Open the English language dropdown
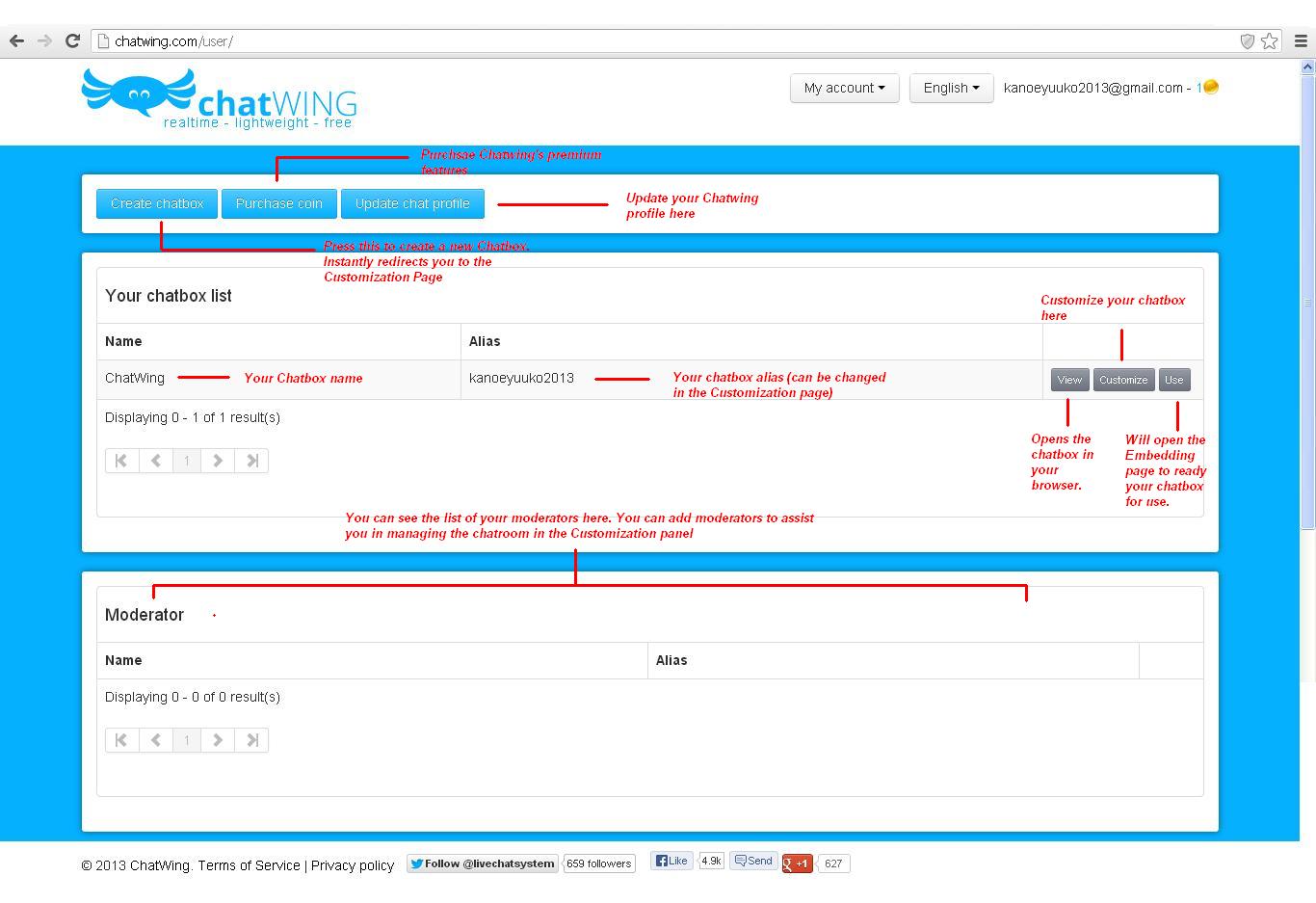 pyautogui.click(x=951, y=88)
